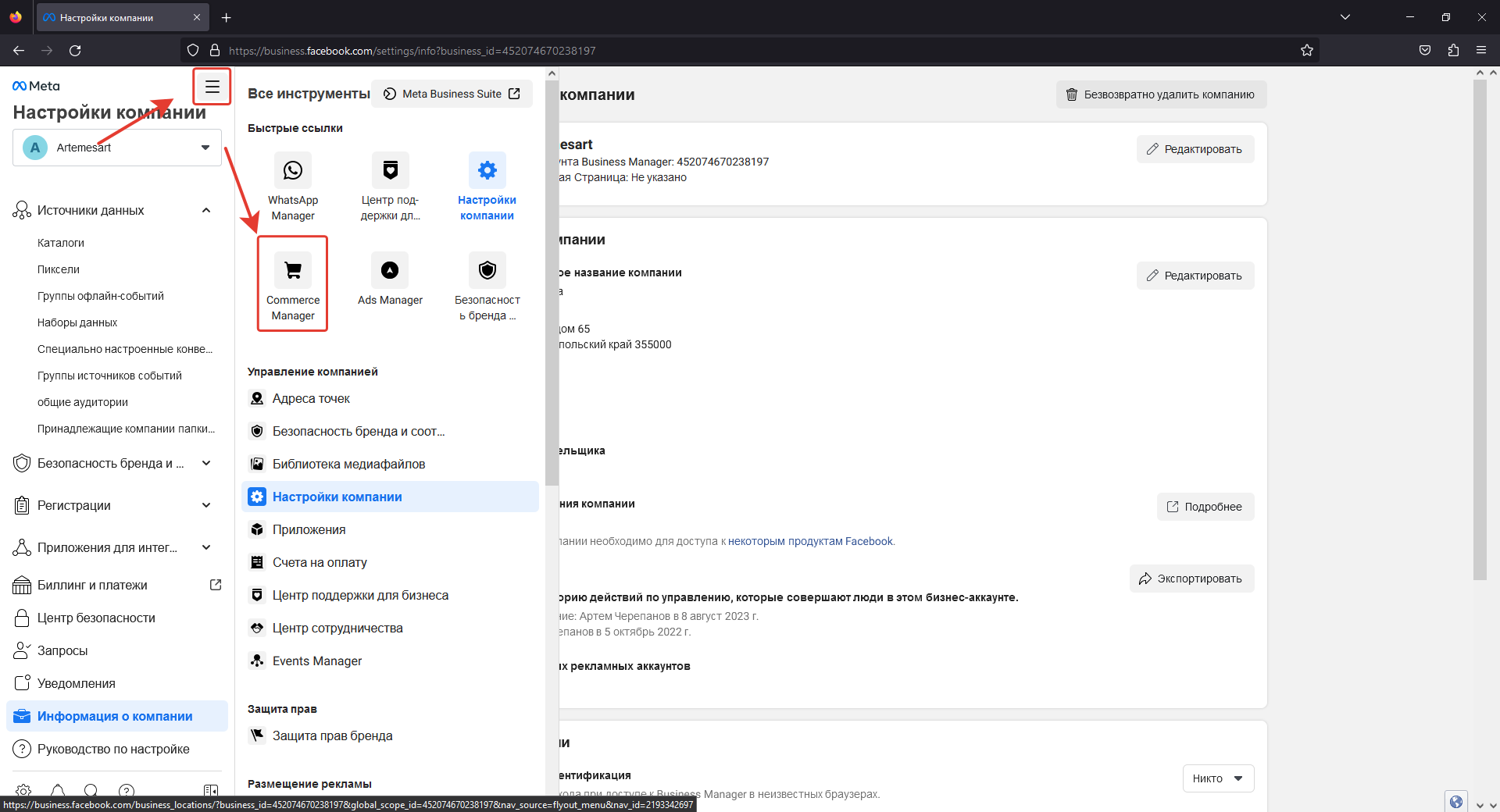
Task: Click Редактировать beside the Business Manager ID
Action: (x=1195, y=149)
